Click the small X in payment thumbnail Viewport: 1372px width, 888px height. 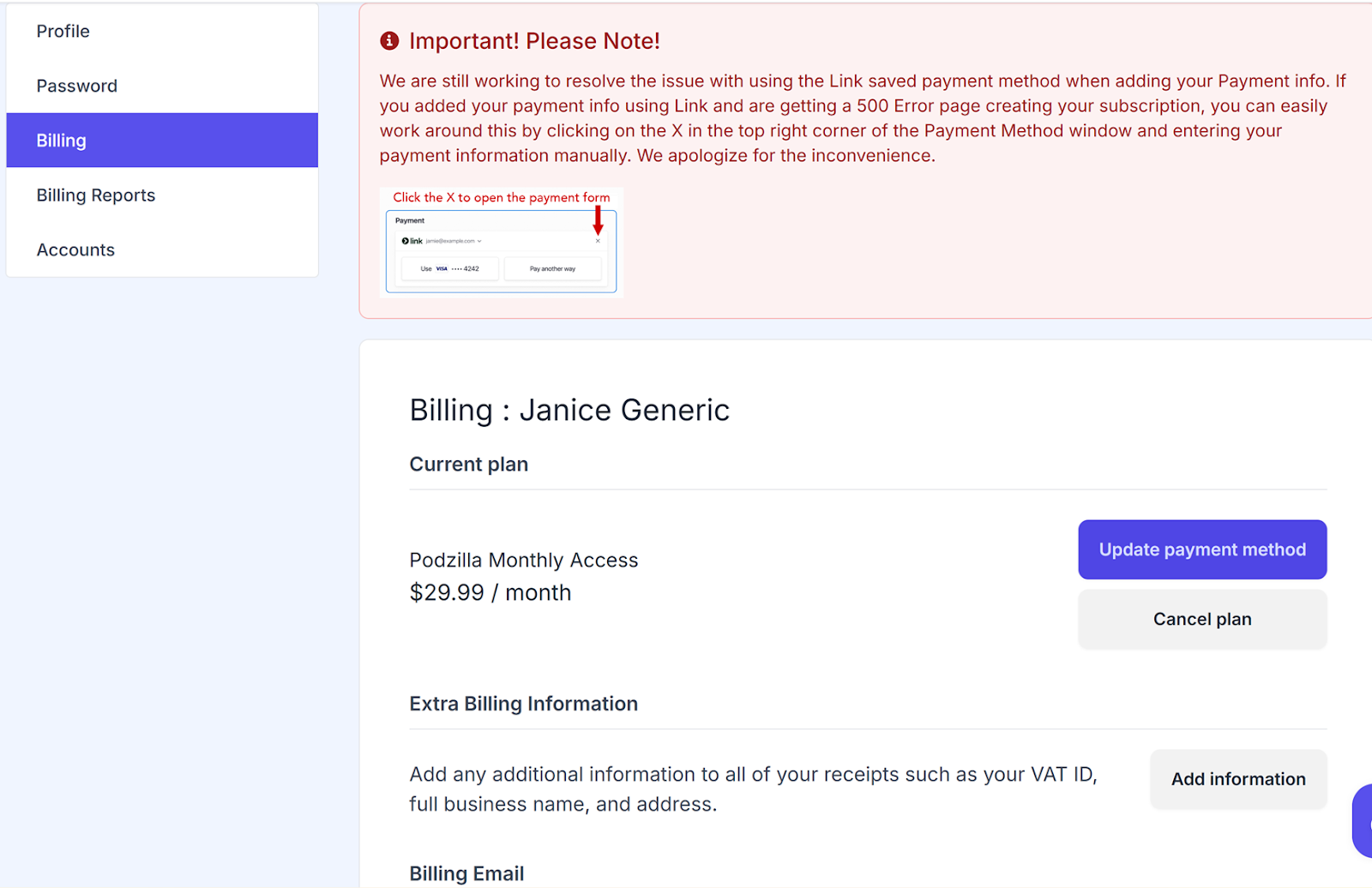click(x=598, y=241)
